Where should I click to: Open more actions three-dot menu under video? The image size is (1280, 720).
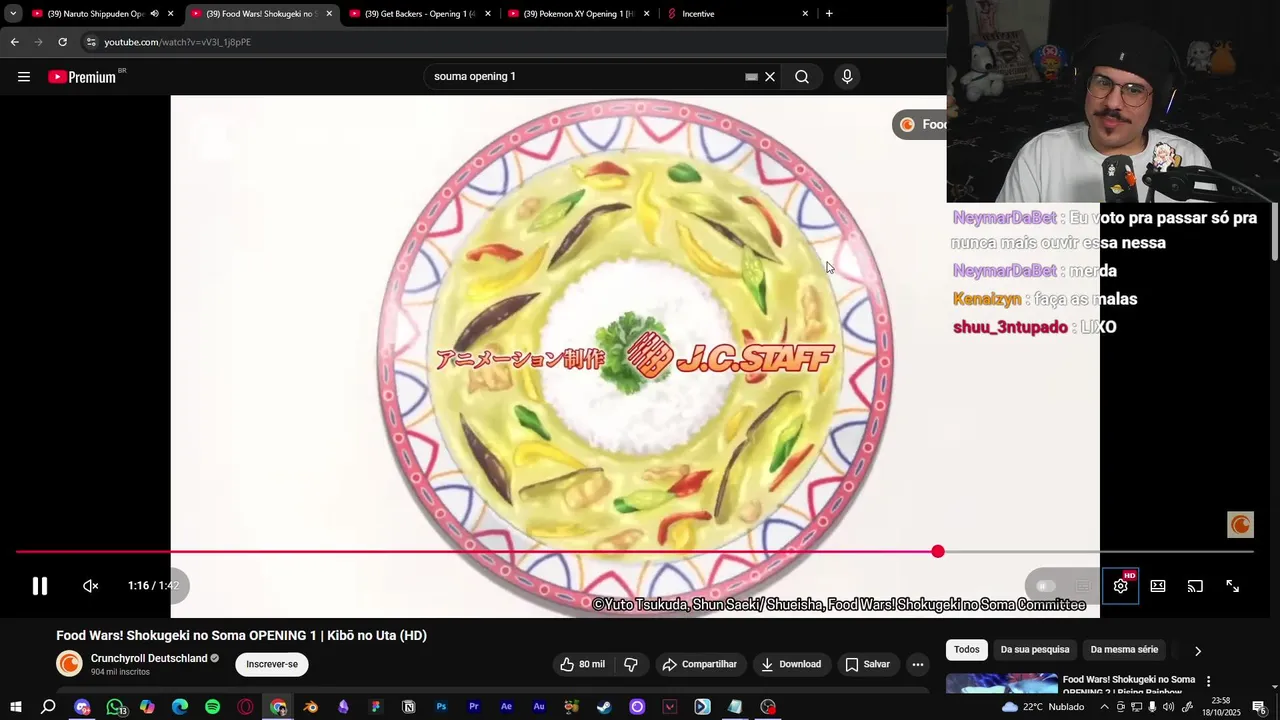point(918,664)
